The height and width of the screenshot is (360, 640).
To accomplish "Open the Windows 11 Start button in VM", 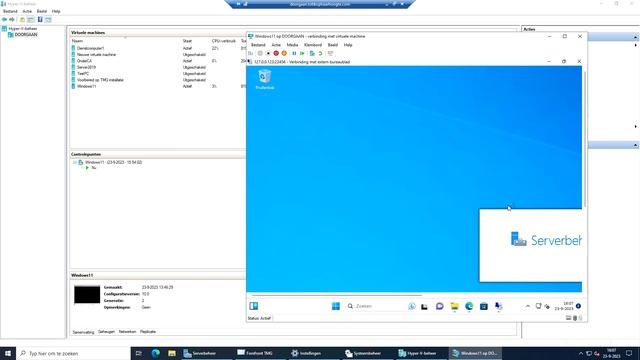I will [x=336, y=306].
